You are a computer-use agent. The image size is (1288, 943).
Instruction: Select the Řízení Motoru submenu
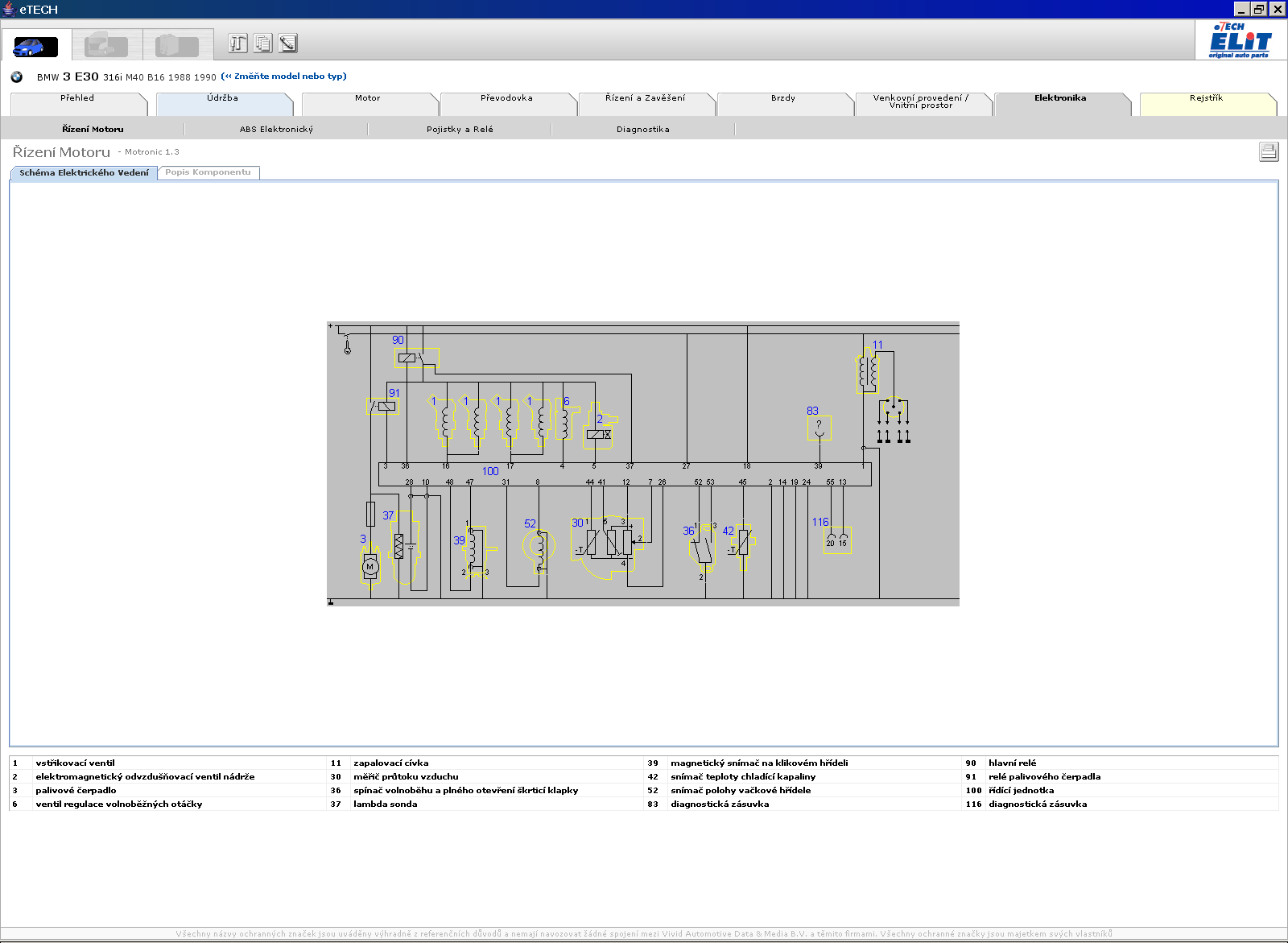tap(93, 129)
